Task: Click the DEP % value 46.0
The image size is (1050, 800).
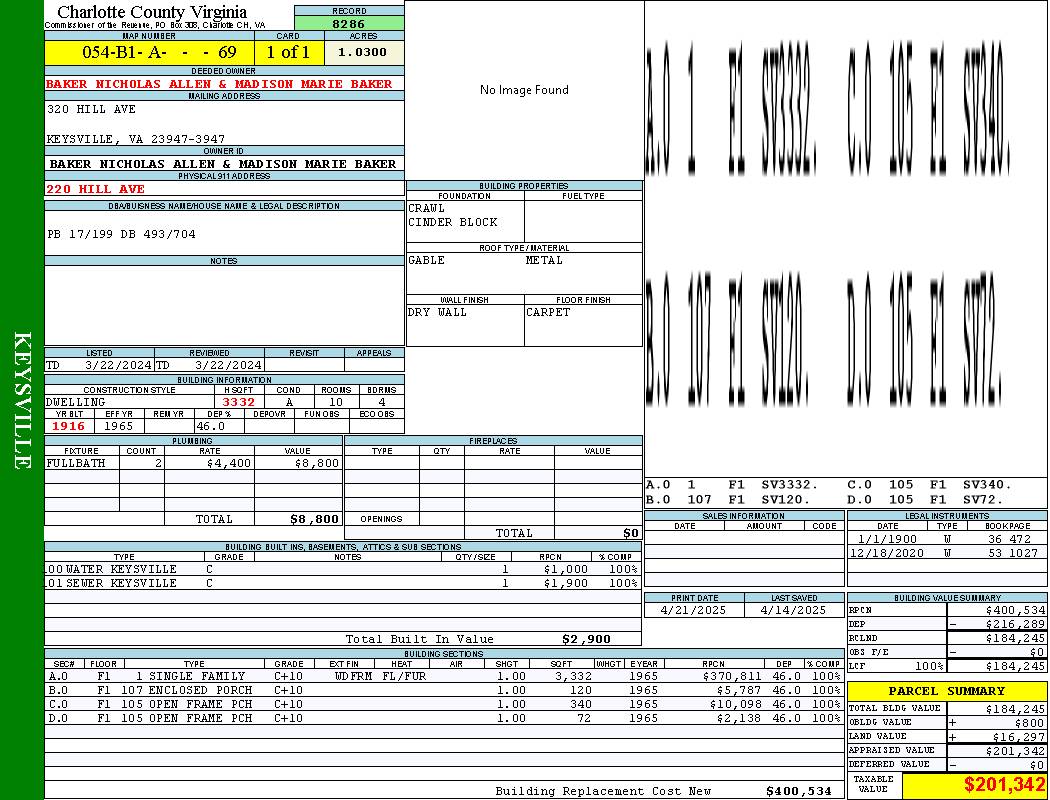Action: (210, 426)
